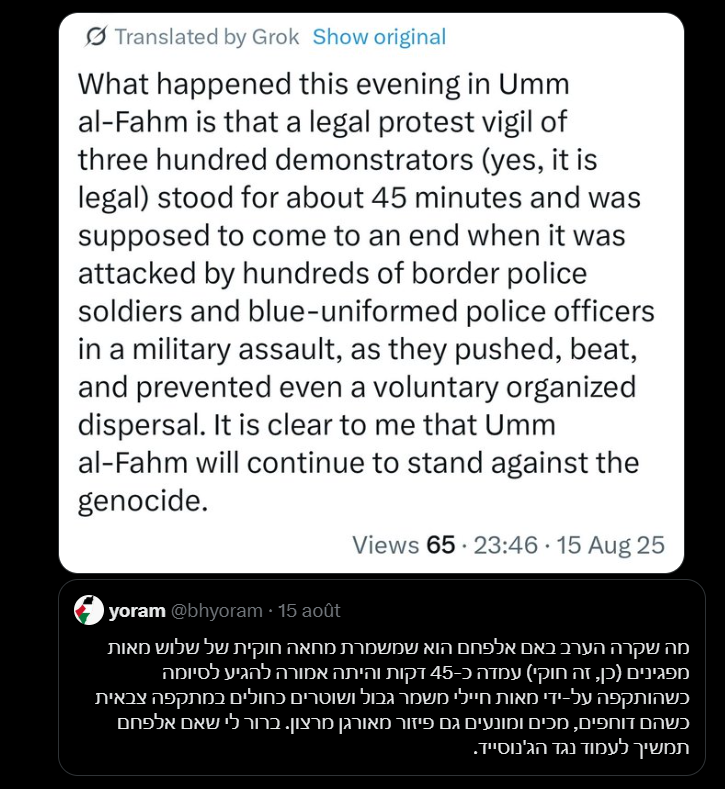This screenshot has height=789, width=725.
Task: Click the 23:46 post timestamp
Action: tap(505, 545)
